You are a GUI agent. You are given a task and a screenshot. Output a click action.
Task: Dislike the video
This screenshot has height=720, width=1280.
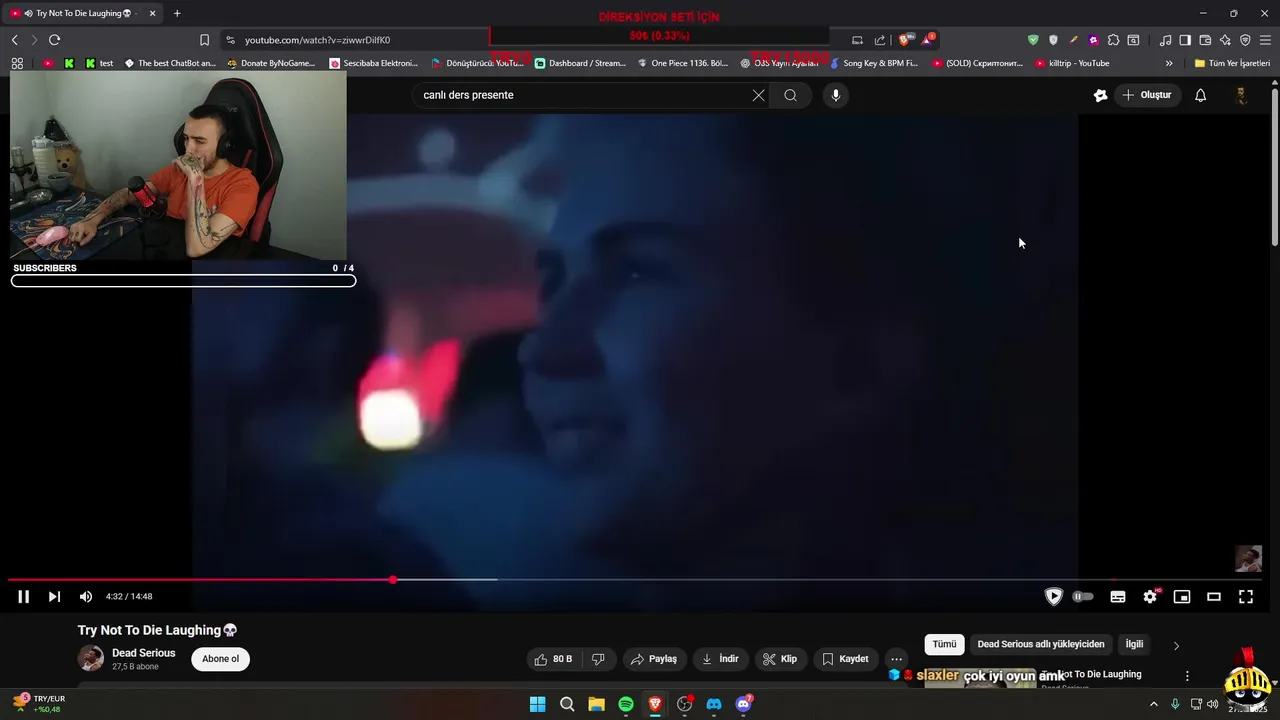(x=598, y=659)
